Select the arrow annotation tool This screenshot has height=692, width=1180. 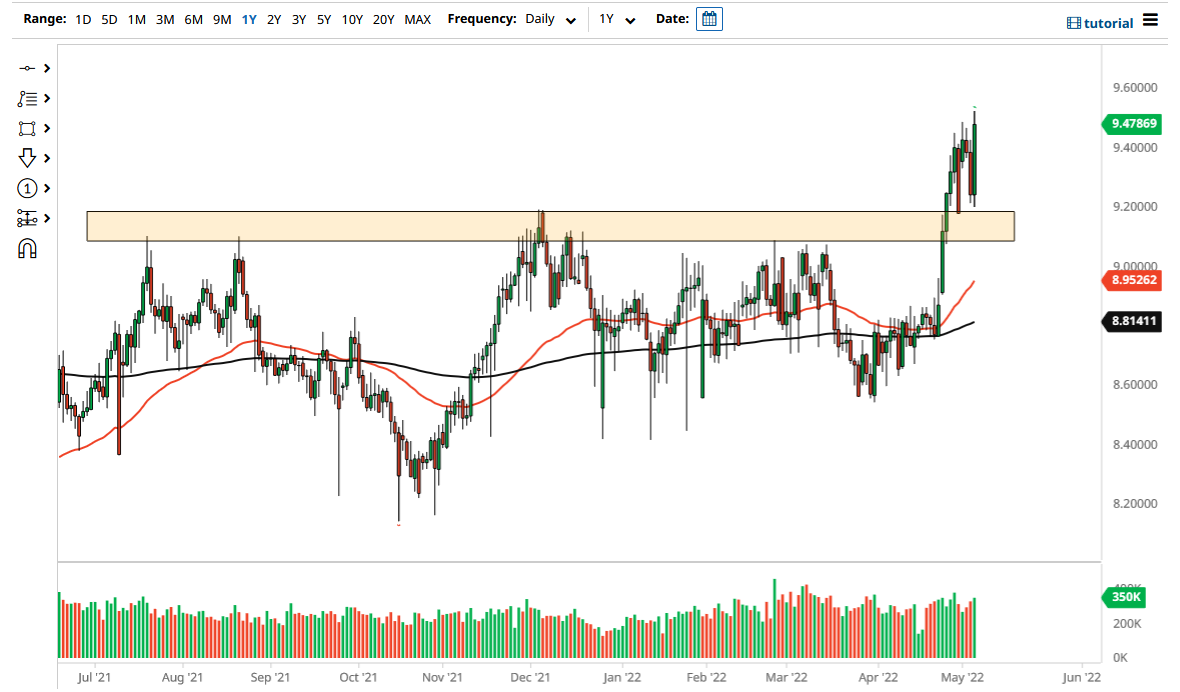(28, 158)
